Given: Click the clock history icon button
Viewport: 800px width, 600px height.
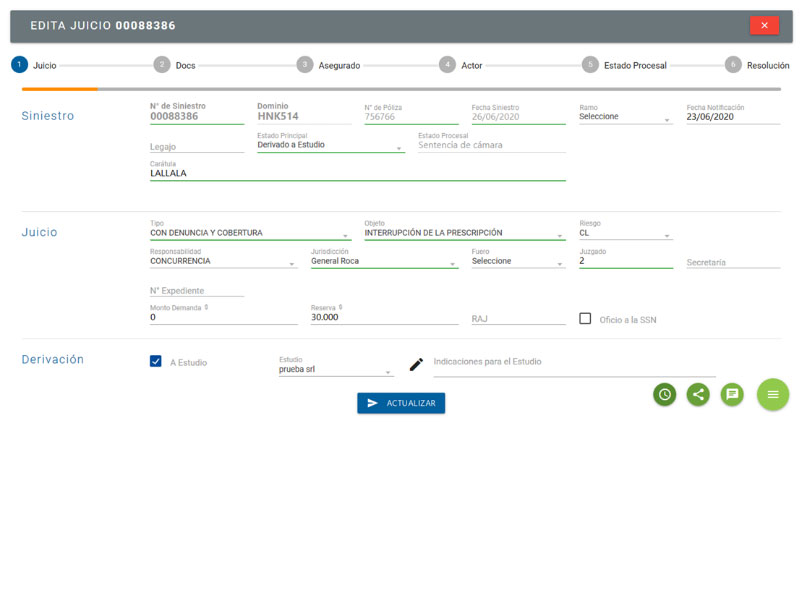Looking at the screenshot, I should (665, 394).
